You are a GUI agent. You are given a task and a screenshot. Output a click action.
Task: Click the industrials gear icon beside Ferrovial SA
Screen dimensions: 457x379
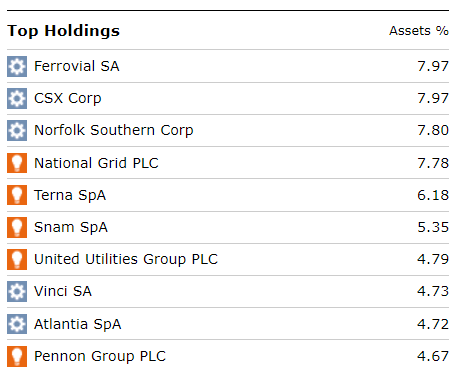coord(17,66)
